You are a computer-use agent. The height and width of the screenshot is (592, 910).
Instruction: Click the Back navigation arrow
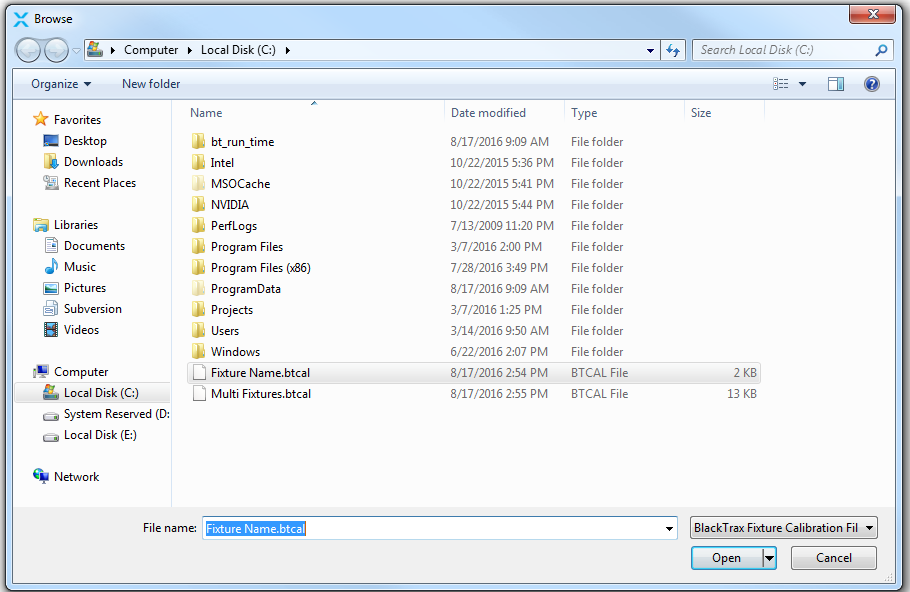coord(28,49)
